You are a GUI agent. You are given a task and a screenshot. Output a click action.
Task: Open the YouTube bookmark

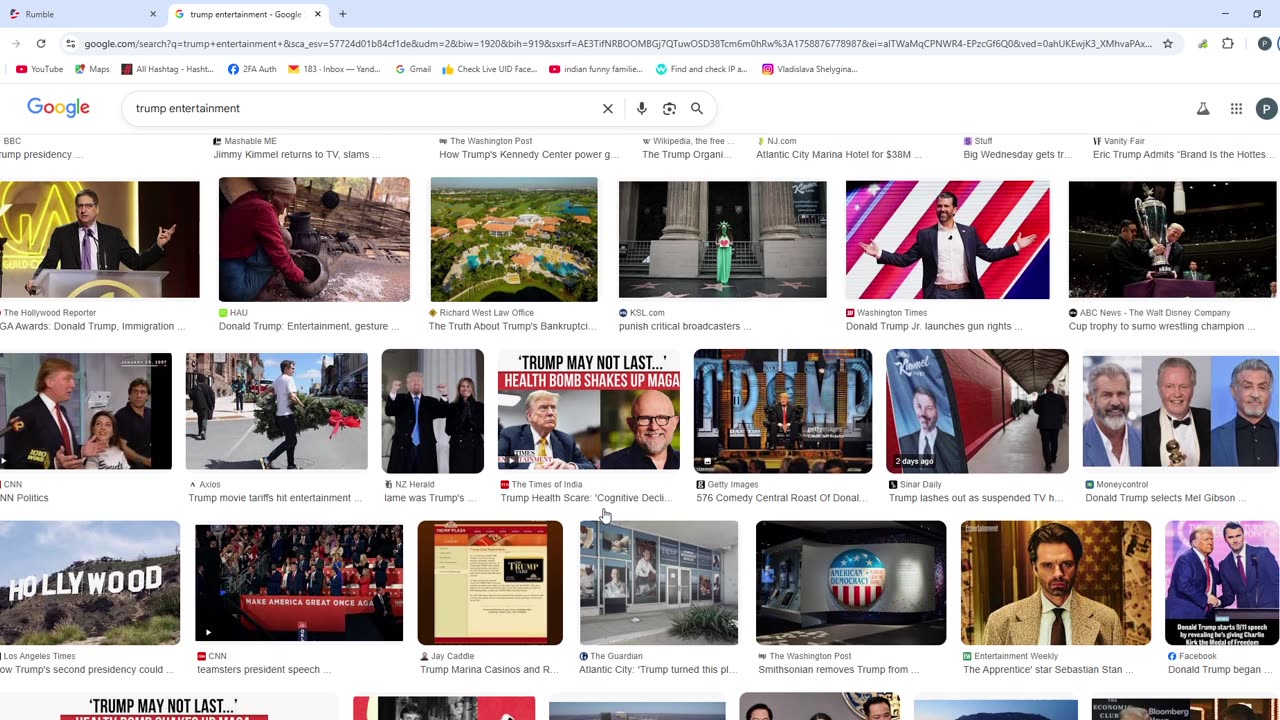(x=39, y=69)
